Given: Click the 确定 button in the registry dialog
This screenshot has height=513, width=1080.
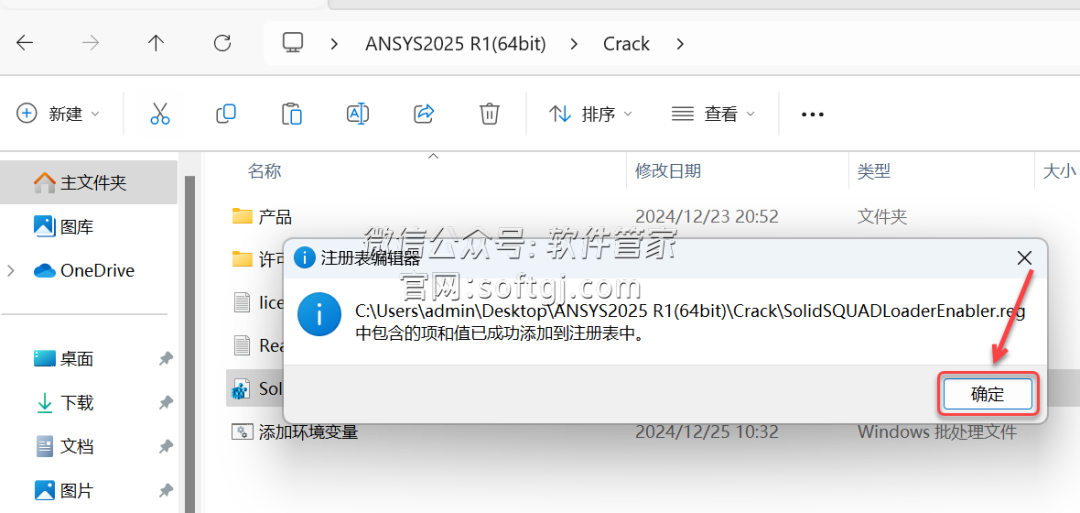Looking at the screenshot, I should point(988,395).
